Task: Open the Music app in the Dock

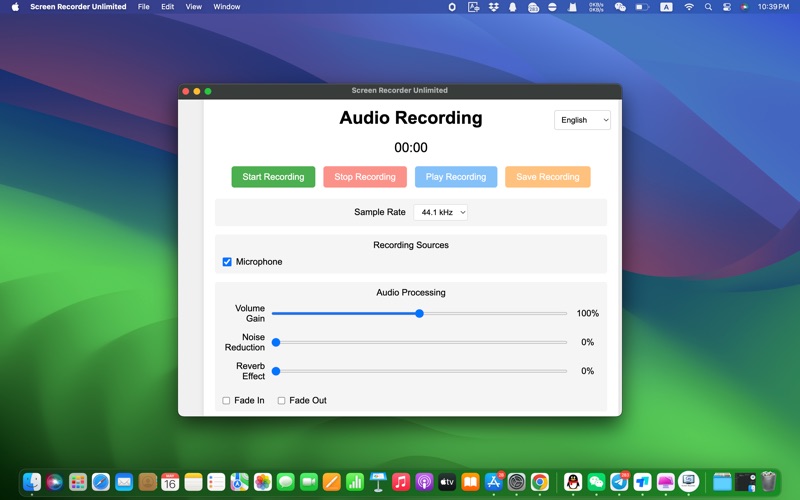Action: (401, 482)
